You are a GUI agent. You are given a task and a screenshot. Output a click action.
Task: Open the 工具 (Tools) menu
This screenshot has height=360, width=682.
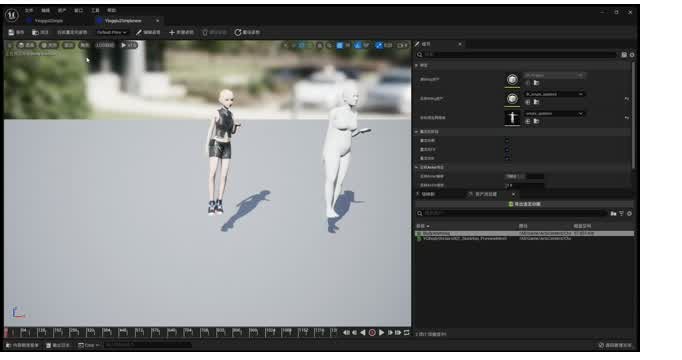95,10
